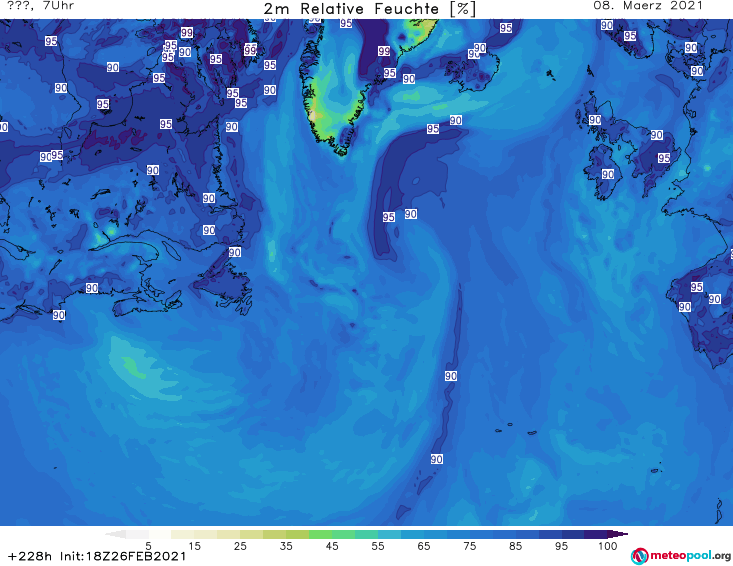Click the '95' tick on the color scale

[561, 546]
